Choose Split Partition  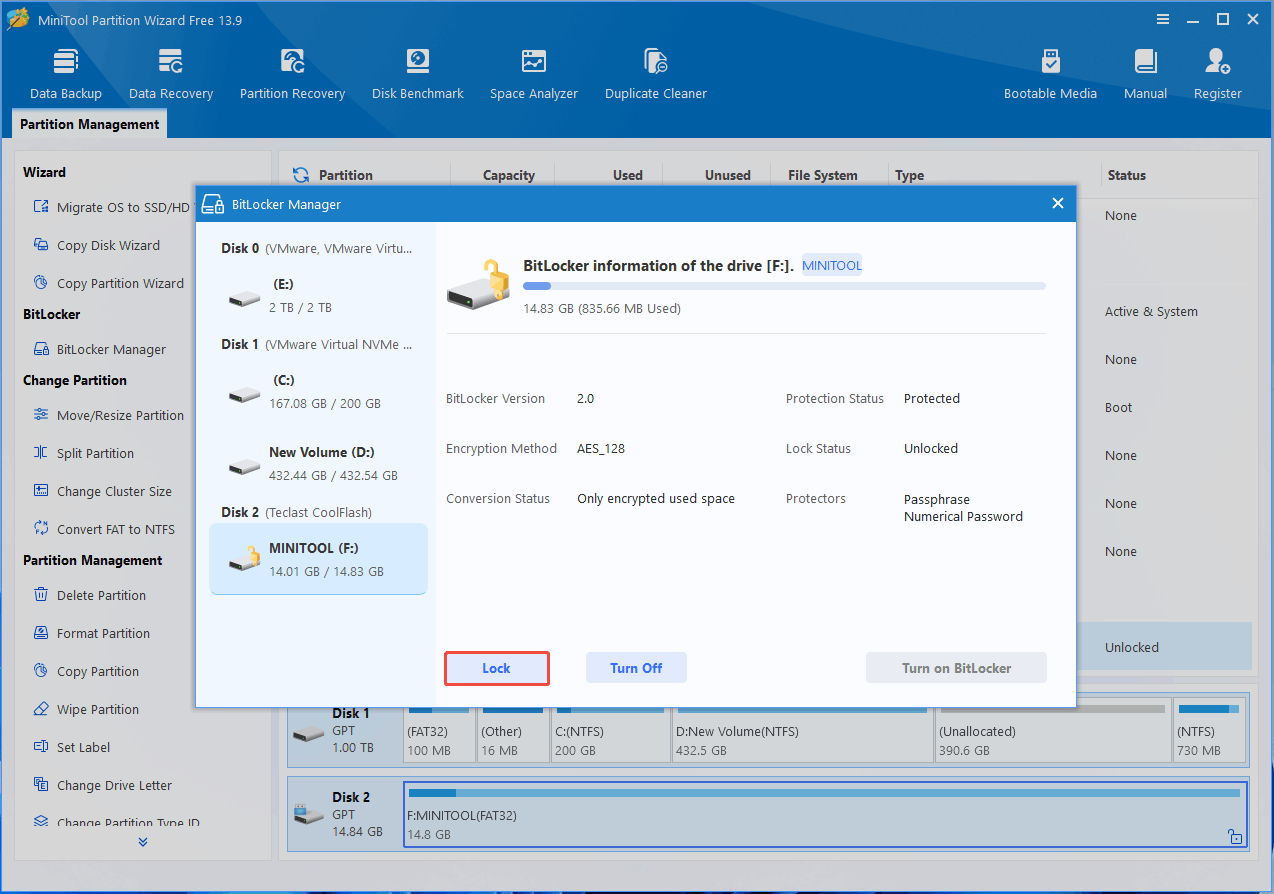click(83, 453)
